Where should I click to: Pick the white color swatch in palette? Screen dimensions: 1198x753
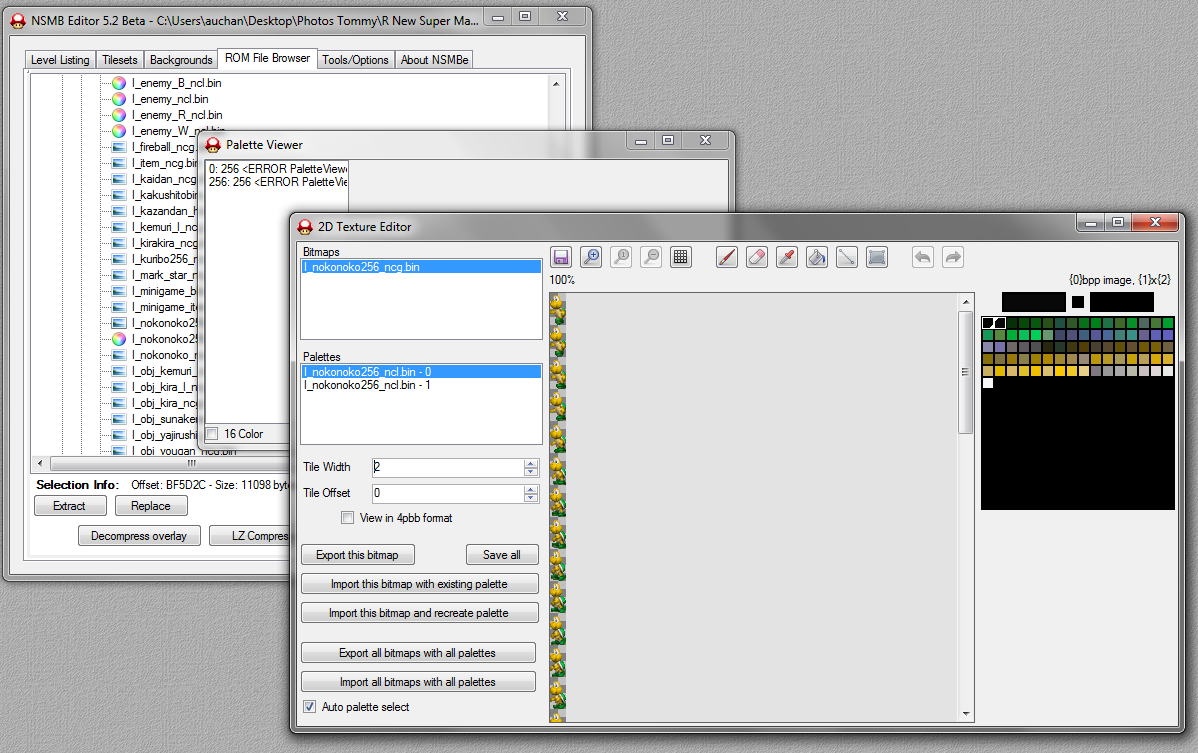[988, 383]
